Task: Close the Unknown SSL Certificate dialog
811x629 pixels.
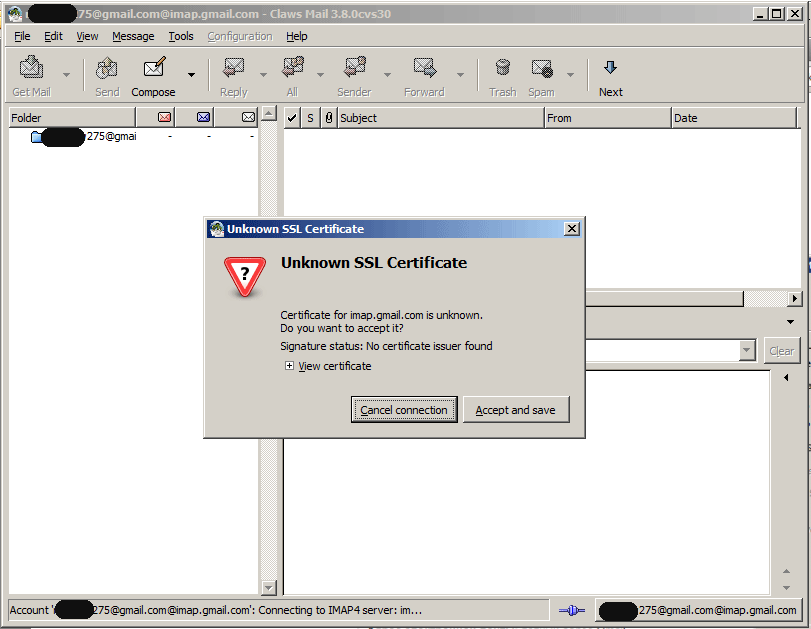Action: (x=571, y=229)
